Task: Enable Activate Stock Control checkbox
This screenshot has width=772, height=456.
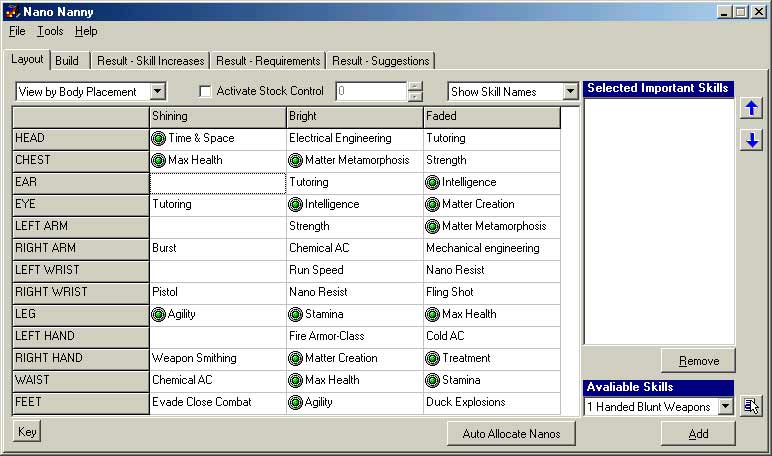Action: point(205,91)
